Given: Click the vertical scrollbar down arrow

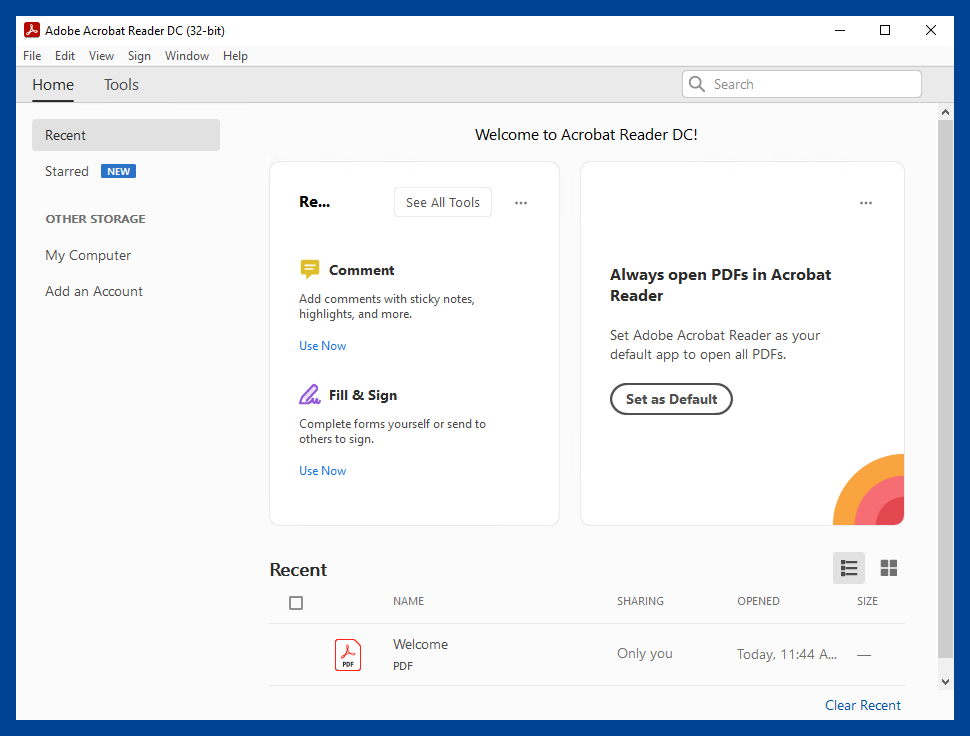Looking at the screenshot, I should tap(945, 682).
